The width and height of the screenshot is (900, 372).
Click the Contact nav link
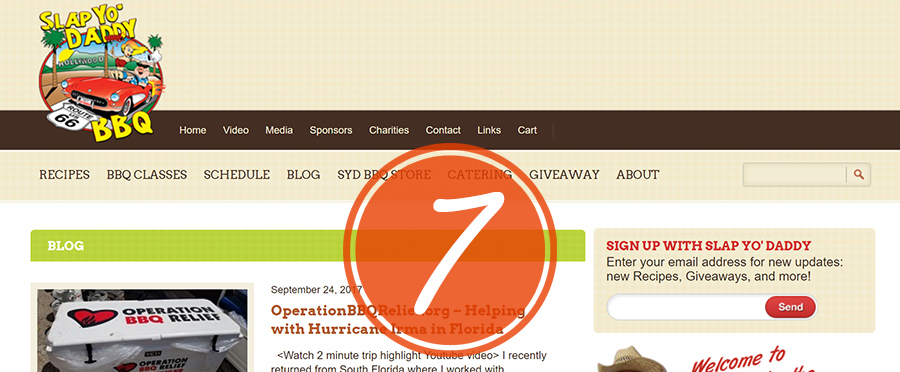coord(443,130)
